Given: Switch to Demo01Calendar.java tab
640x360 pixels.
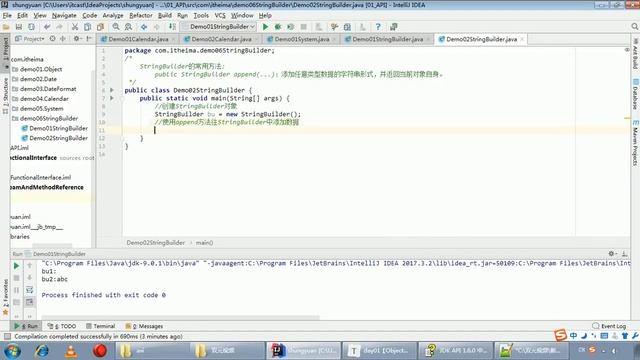Looking at the screenshot, I should [138, 39].
